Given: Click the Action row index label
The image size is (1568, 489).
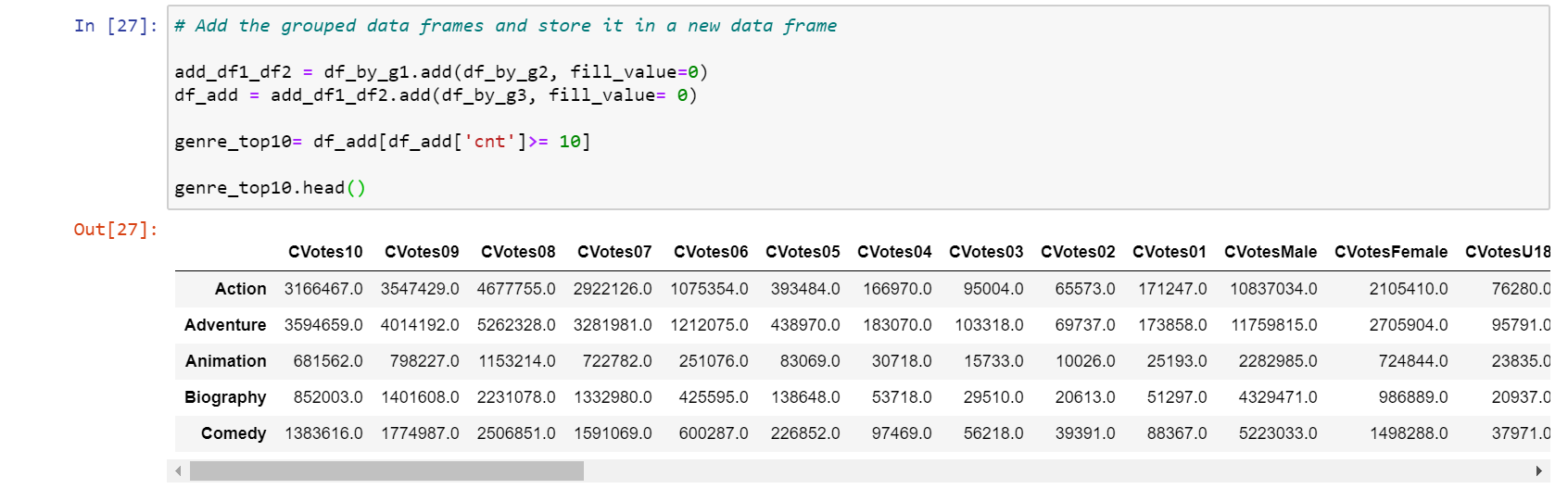Looking at the screenshot, I should (x=241, y=289).
